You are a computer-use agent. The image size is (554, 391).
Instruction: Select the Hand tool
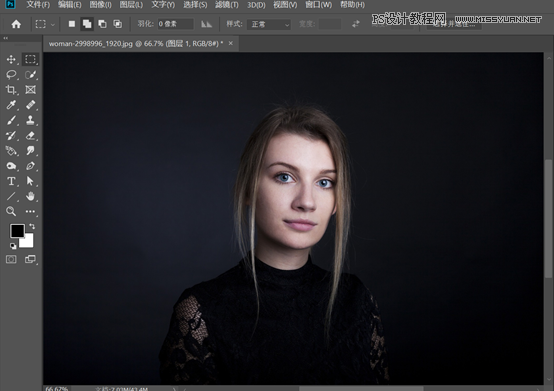pyautogui.click(x=30, y=196)
